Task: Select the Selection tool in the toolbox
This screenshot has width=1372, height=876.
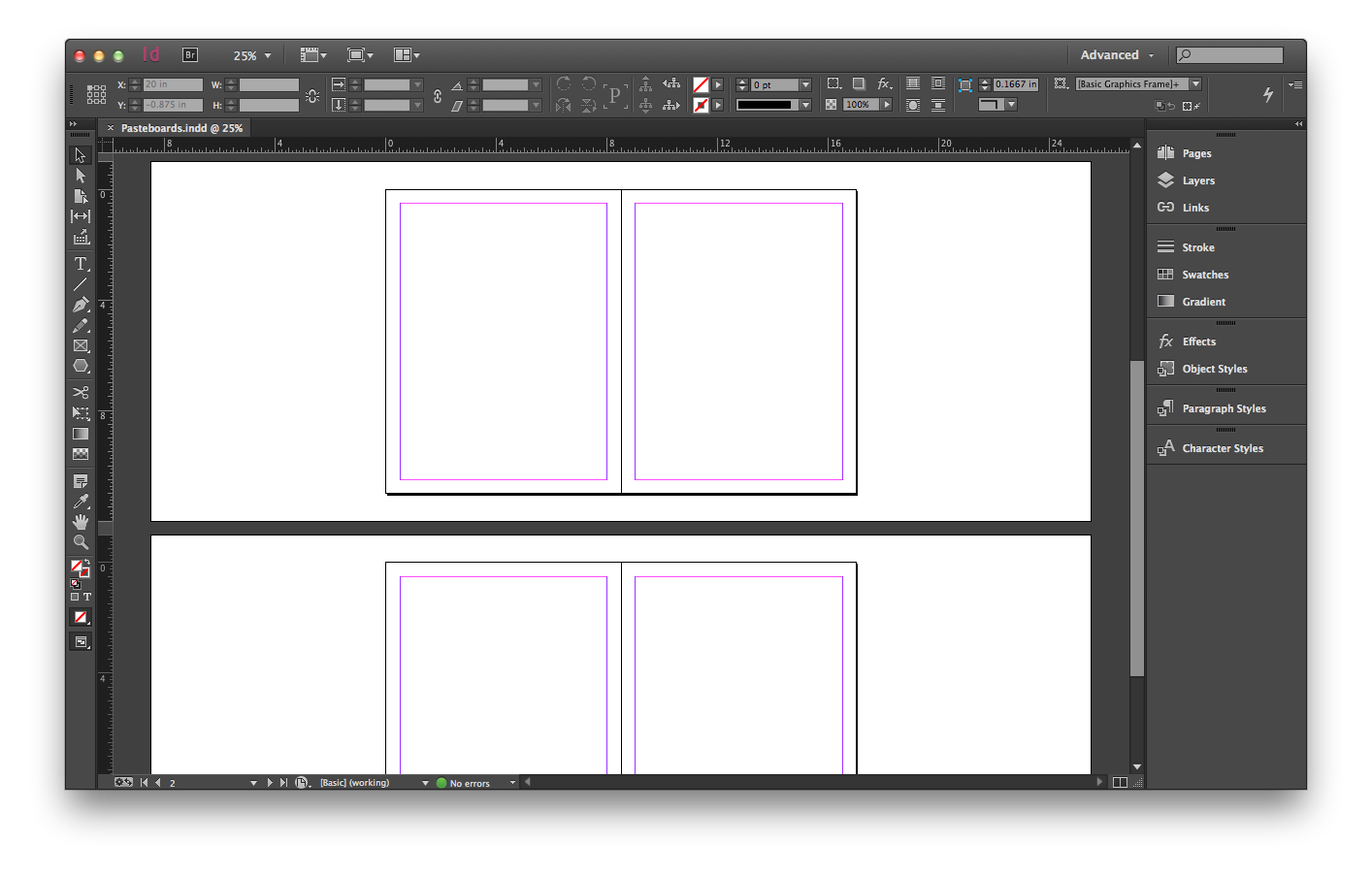Action: (x=81, y=155)
